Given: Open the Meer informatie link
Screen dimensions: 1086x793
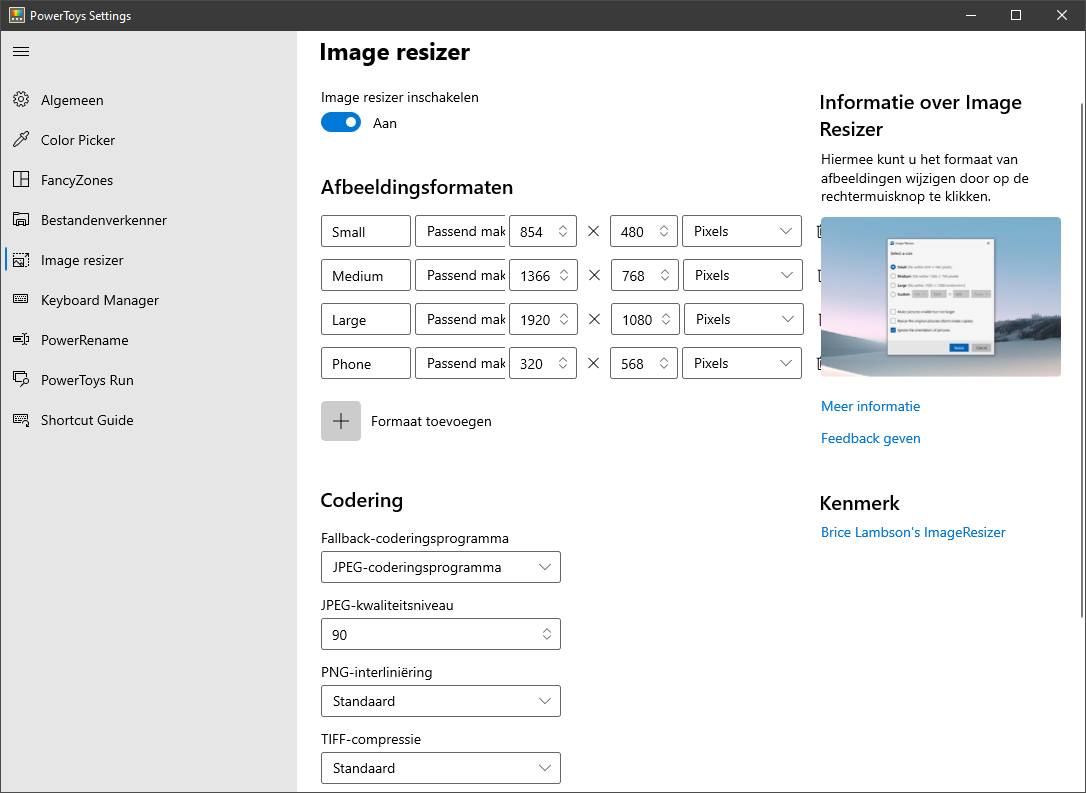Looking at the screenshot, I should tap(870, 406).
